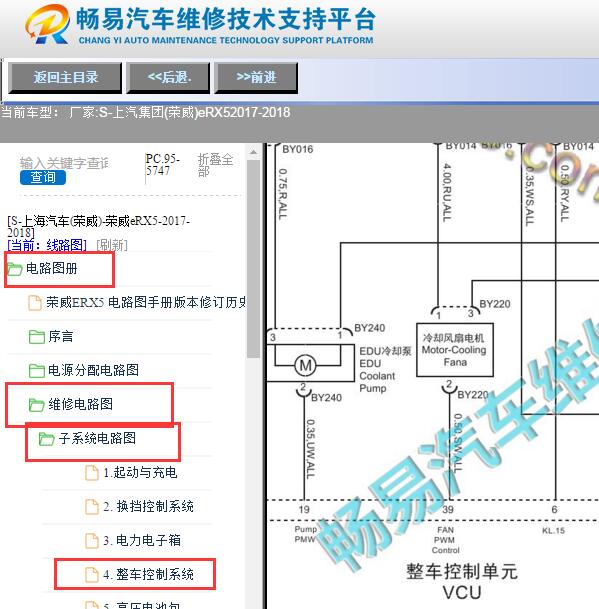
Task: Open the 当前：线路图 link
Action: (47, 245)
